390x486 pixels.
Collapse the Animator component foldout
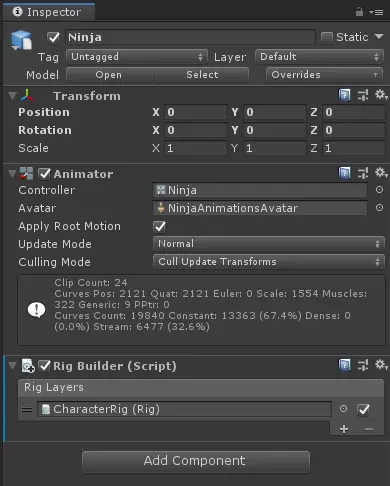tap(12, 174)
